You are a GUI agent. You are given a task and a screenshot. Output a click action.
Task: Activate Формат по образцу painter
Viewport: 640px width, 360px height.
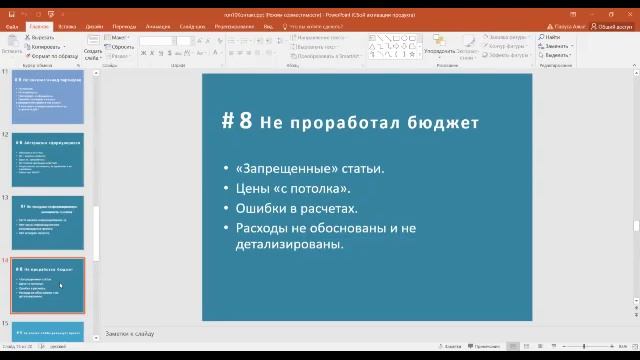(x=52, y=56)
